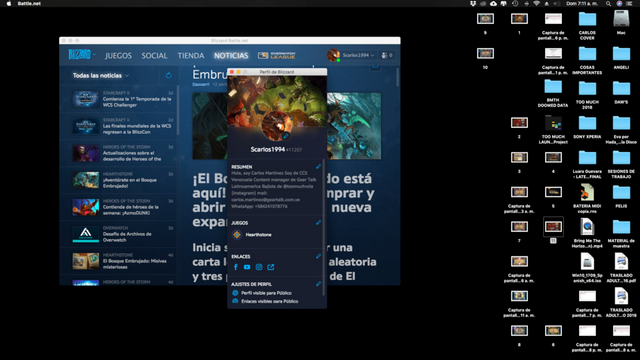Click the article hero image on right
Screen dimensions: 640x360
click(354, 126)
